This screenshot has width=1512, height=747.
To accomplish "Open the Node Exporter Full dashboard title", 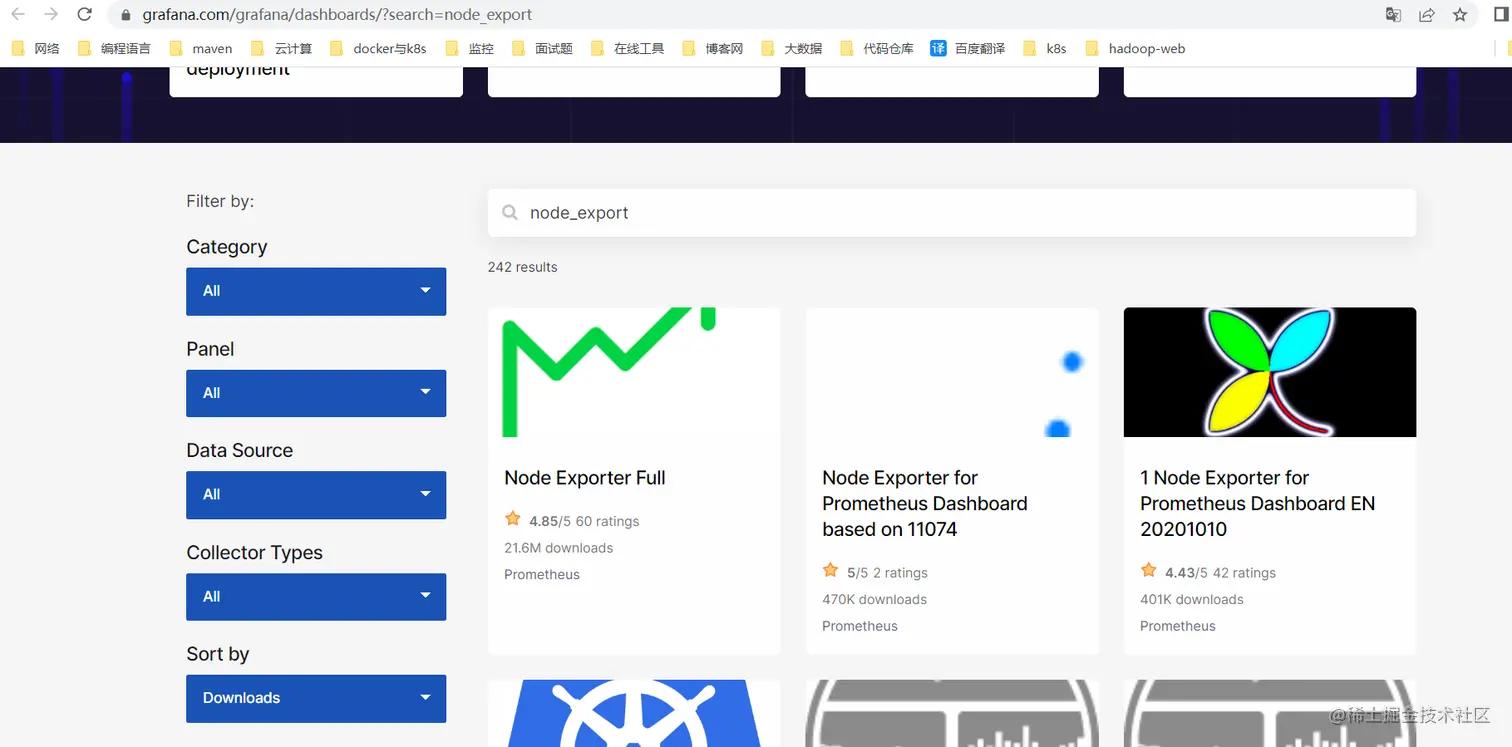I will 585,478.
